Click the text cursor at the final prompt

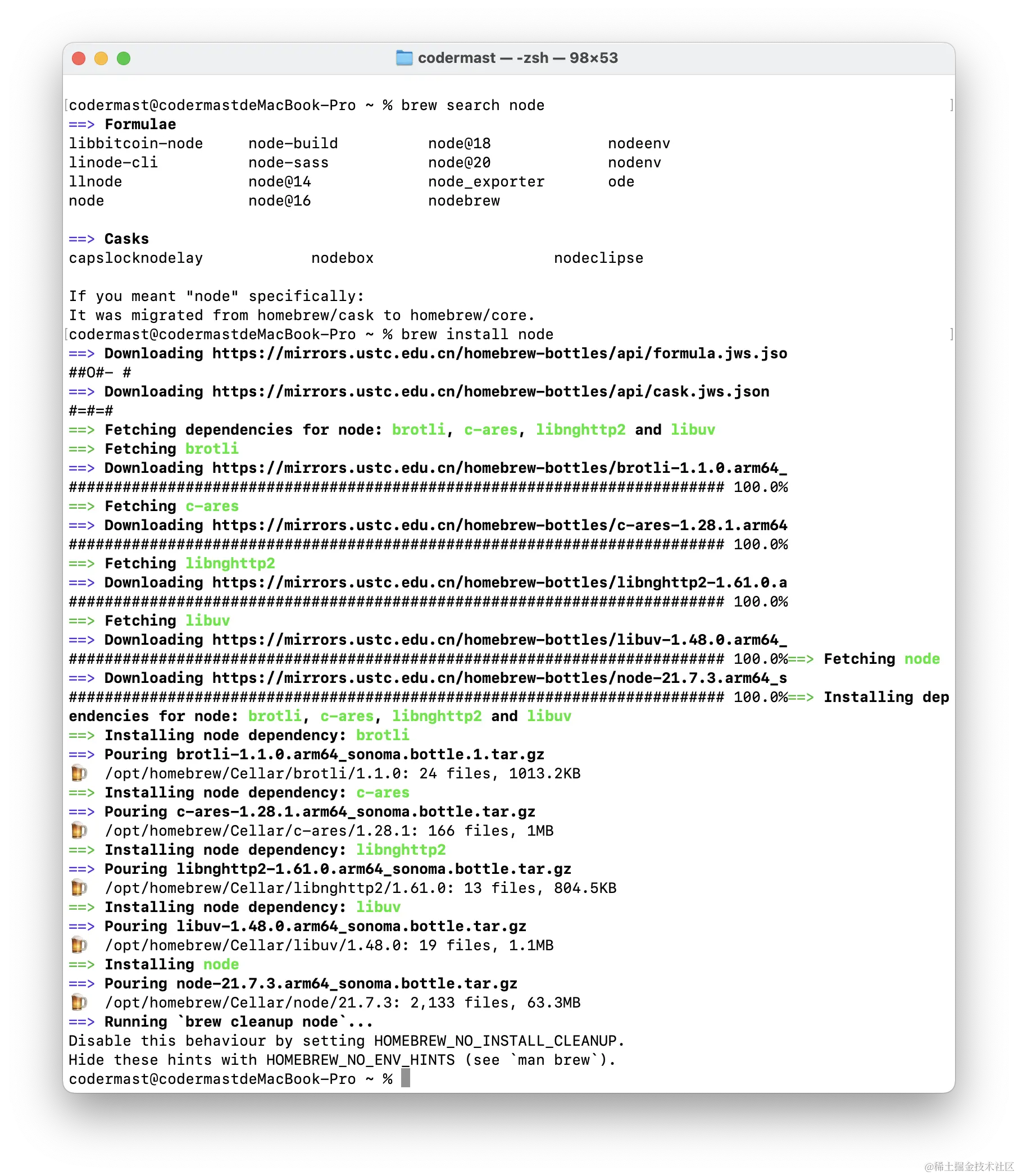click(x=405, y=1079)
